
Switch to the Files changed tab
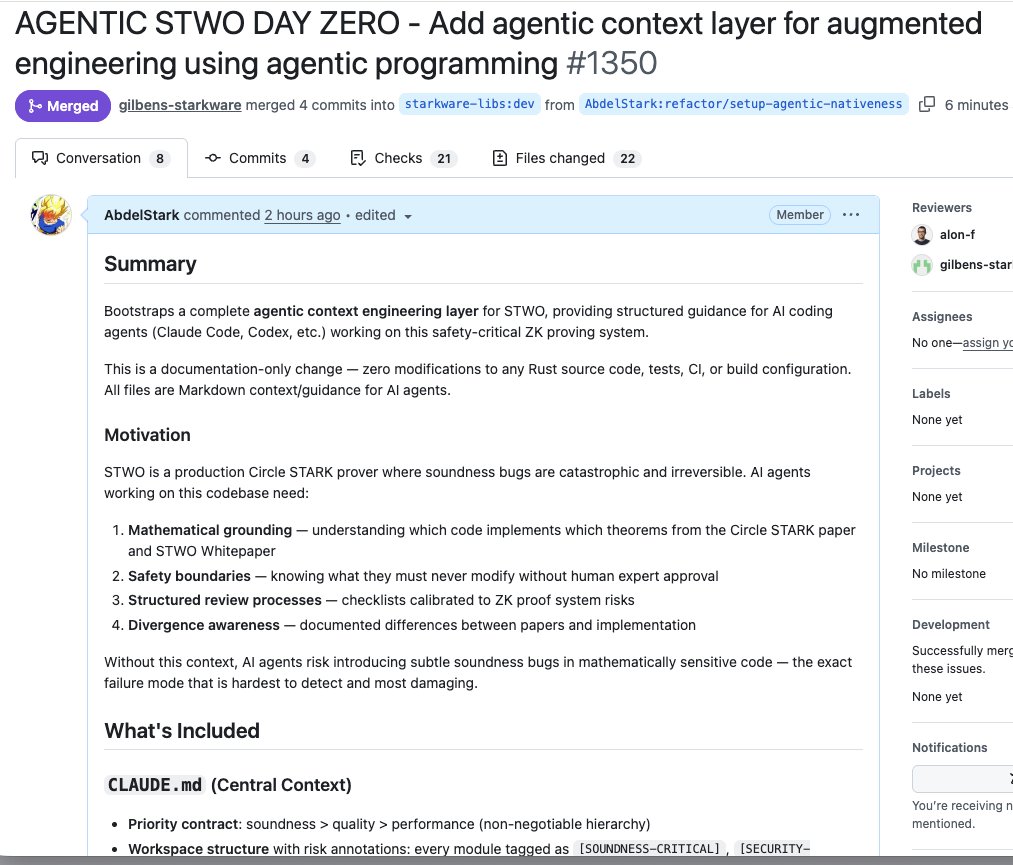pyautogui.click(x=567, y=158)
